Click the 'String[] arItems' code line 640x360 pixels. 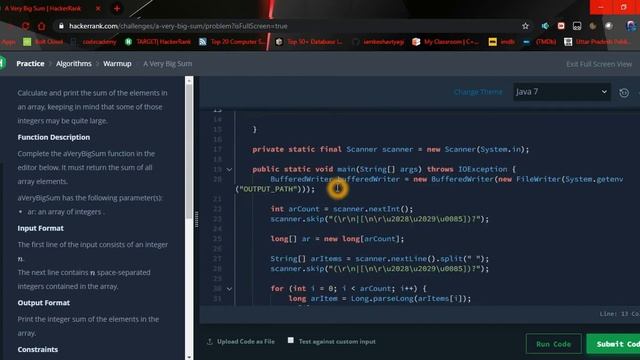point(380,259)
